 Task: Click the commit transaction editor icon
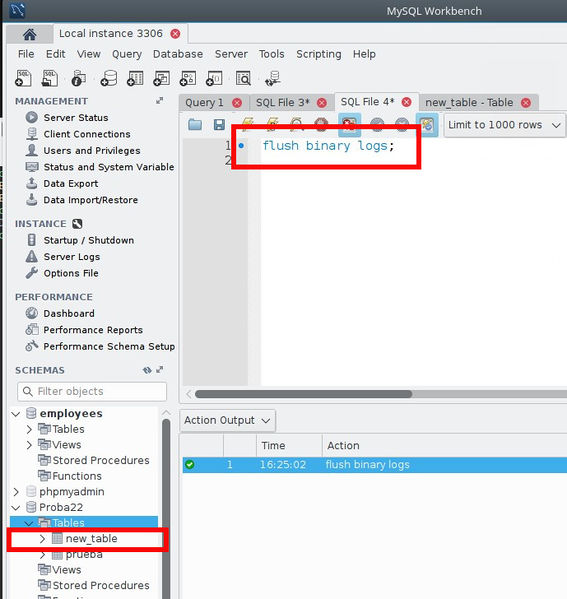coord(377,125)
